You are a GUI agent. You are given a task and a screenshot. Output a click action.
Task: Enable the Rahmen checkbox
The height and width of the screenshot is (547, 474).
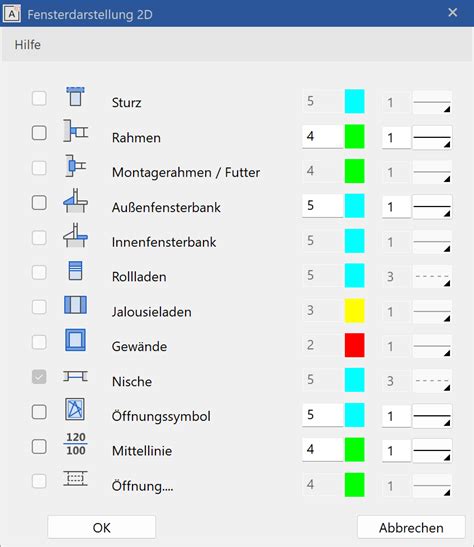tap(39, 133)
